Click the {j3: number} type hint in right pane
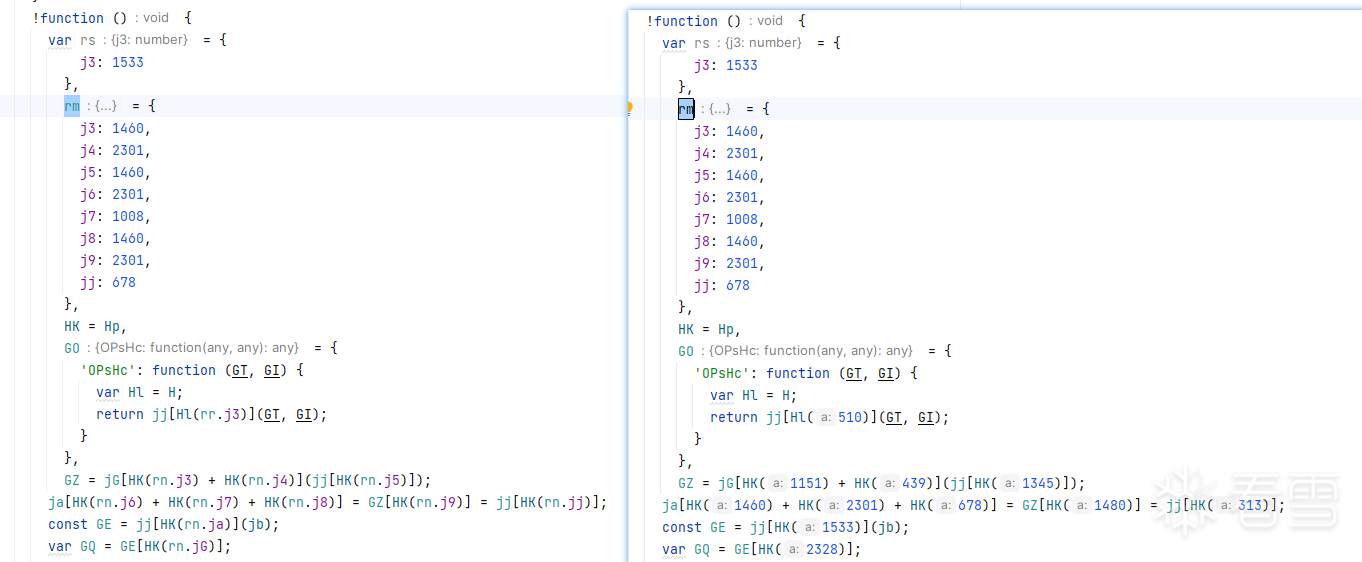Screen dimensions: 1362x562 click(x=763, y=43)
